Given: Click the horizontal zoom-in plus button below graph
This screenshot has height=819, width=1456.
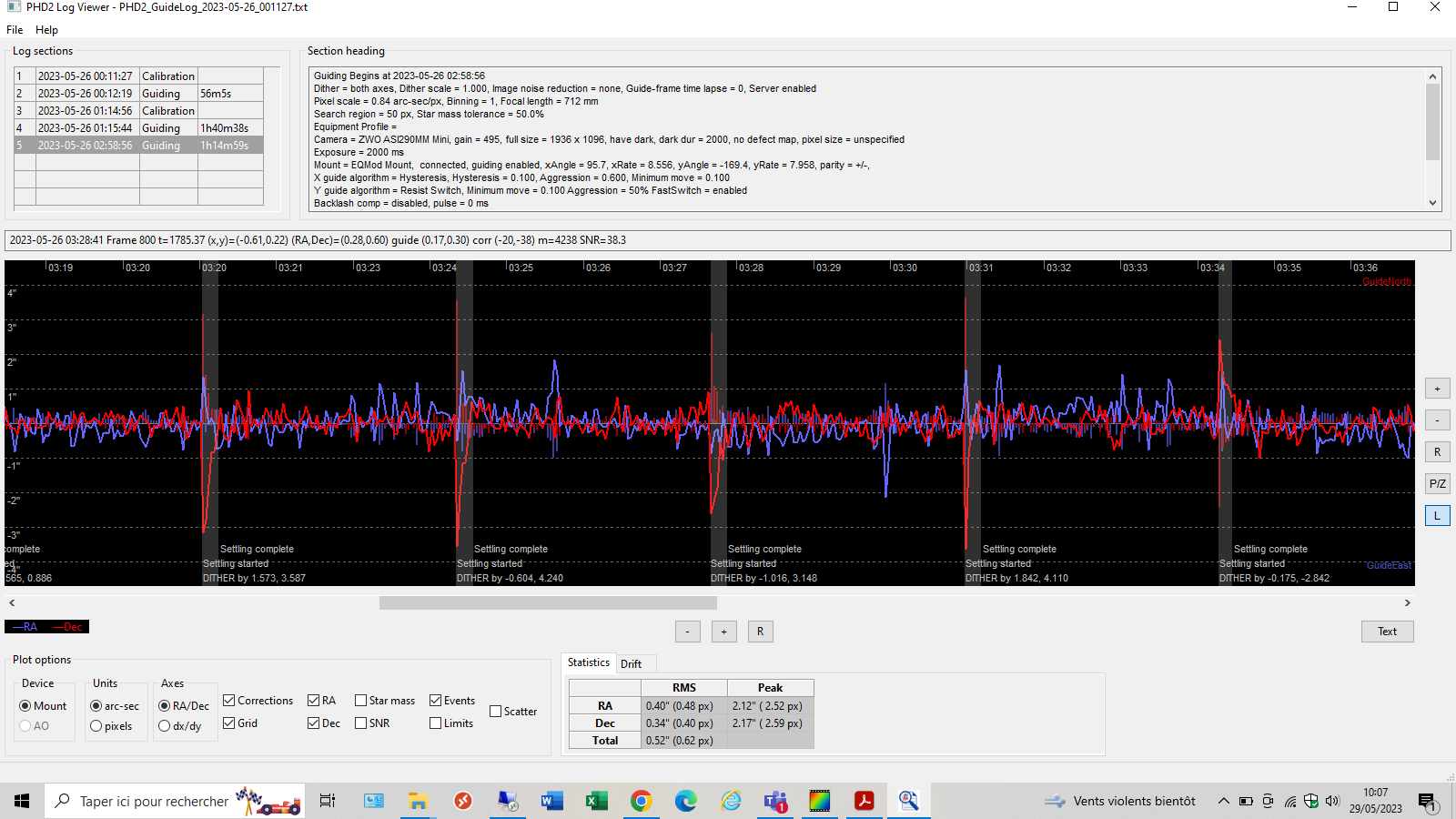Looking at the screenshot, I should tap(723, 632).
